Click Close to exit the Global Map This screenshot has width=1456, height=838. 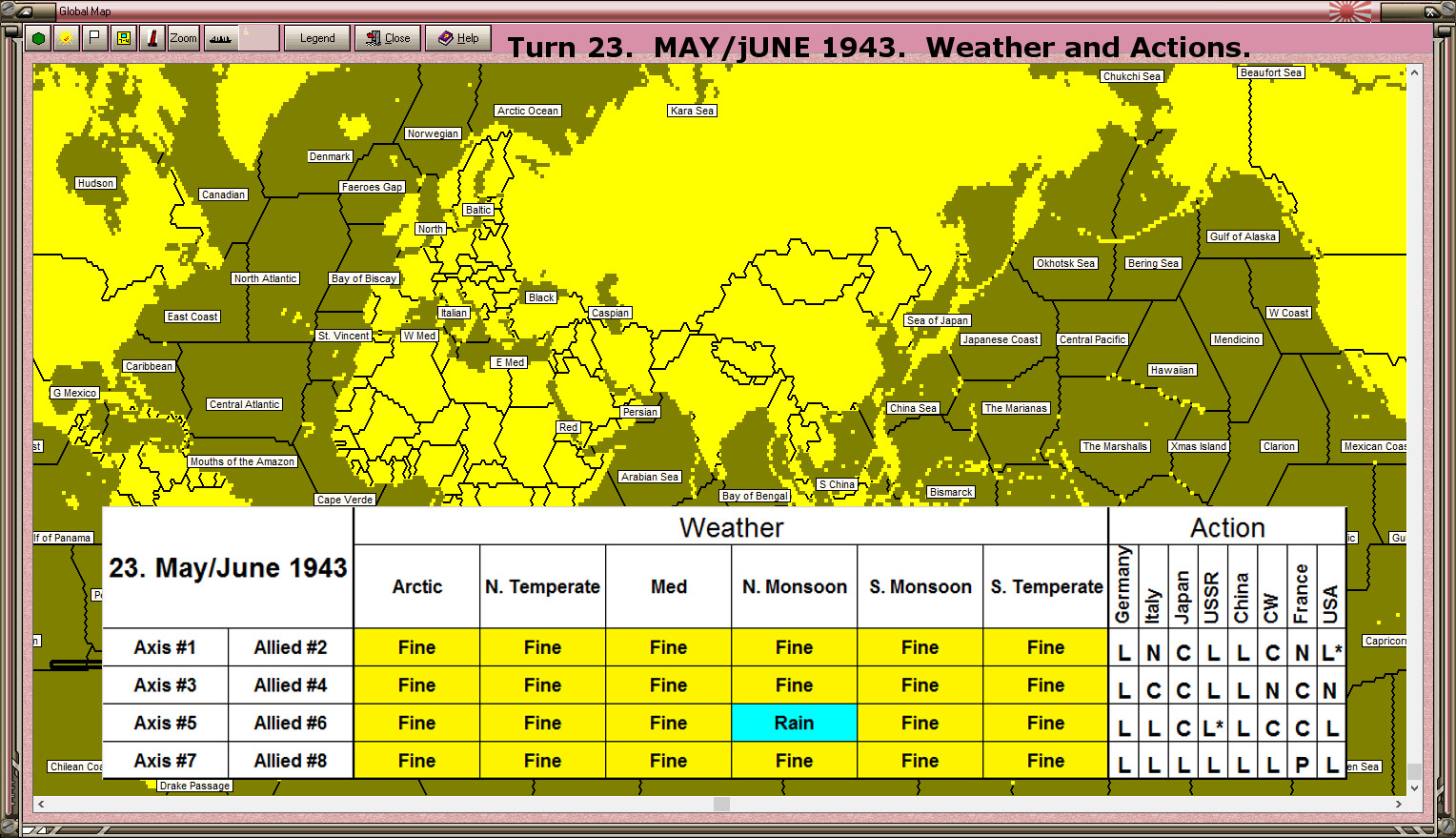(x=388, y=38)
